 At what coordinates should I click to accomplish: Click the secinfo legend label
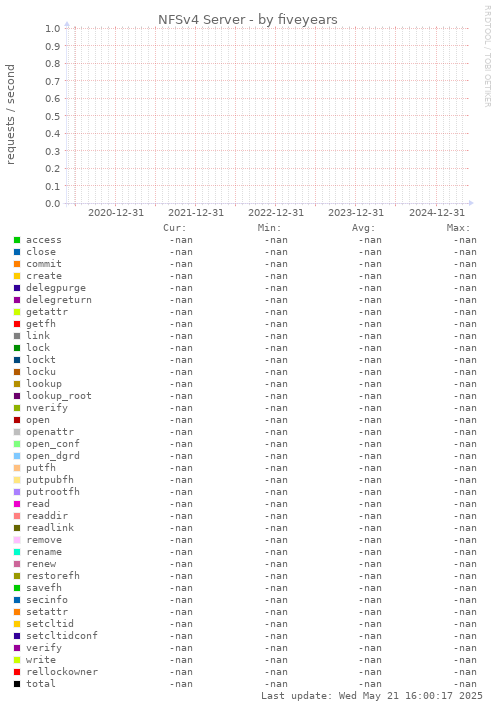click(x=47, y=600)
